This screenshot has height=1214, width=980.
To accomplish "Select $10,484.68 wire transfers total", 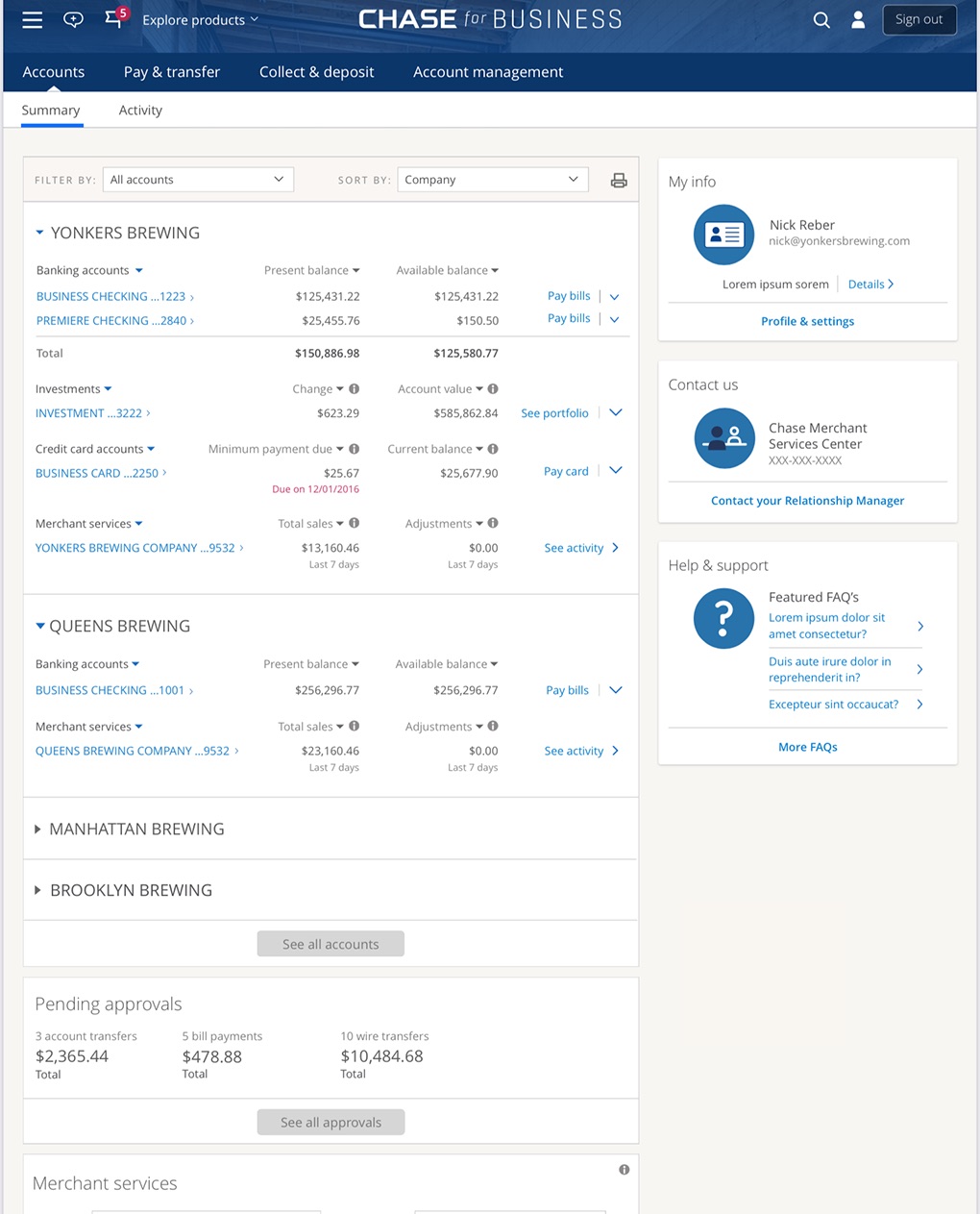I will pos(381,1056).
